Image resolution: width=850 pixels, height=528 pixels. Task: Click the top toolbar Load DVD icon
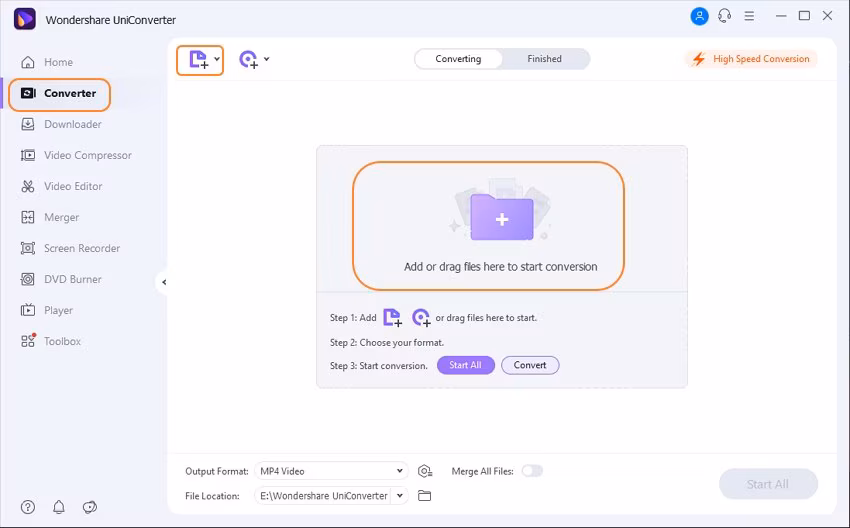[248, 59]
